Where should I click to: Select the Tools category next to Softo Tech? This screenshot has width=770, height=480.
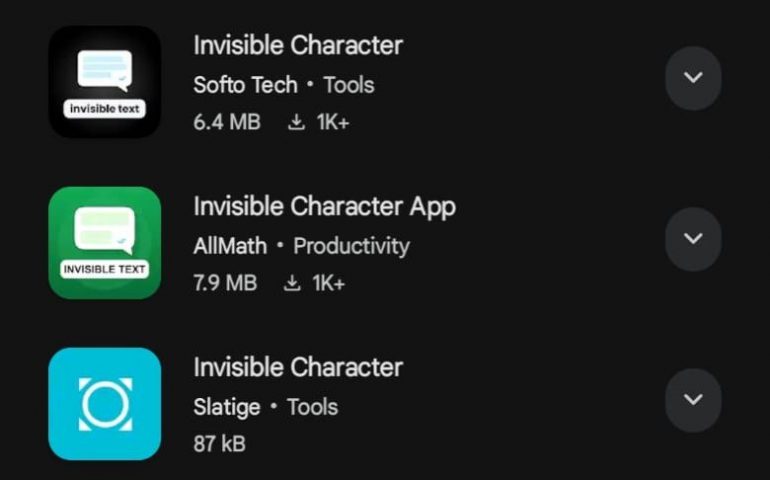coord(349,85)
